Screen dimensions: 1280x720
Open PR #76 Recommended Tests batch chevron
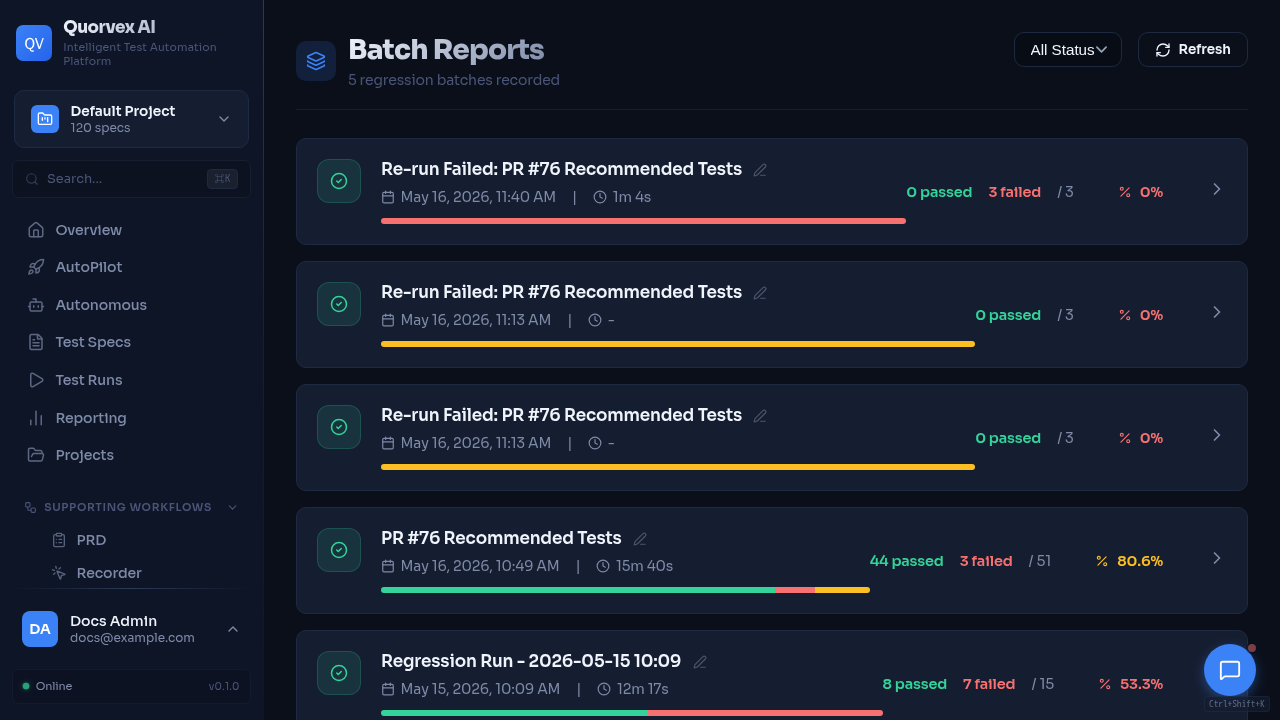click(1217, 558)
